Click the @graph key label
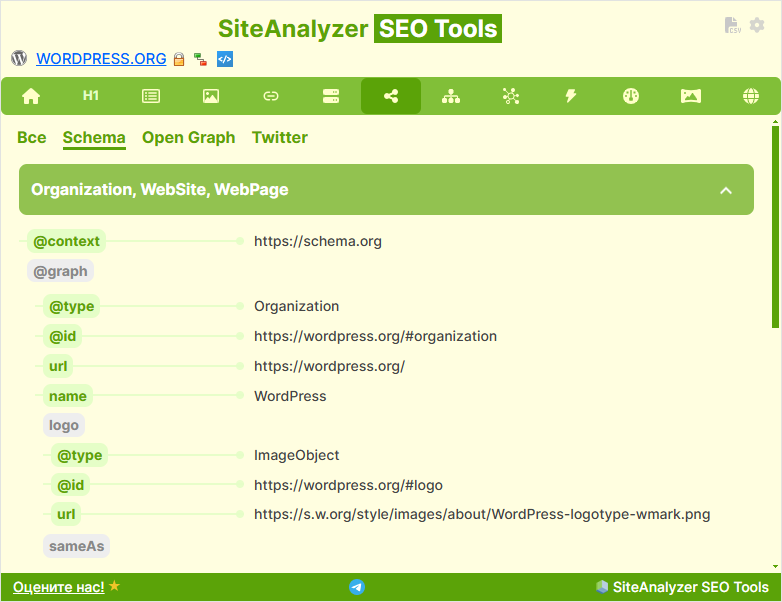This screenshot has height=602, width=782. 60,271
